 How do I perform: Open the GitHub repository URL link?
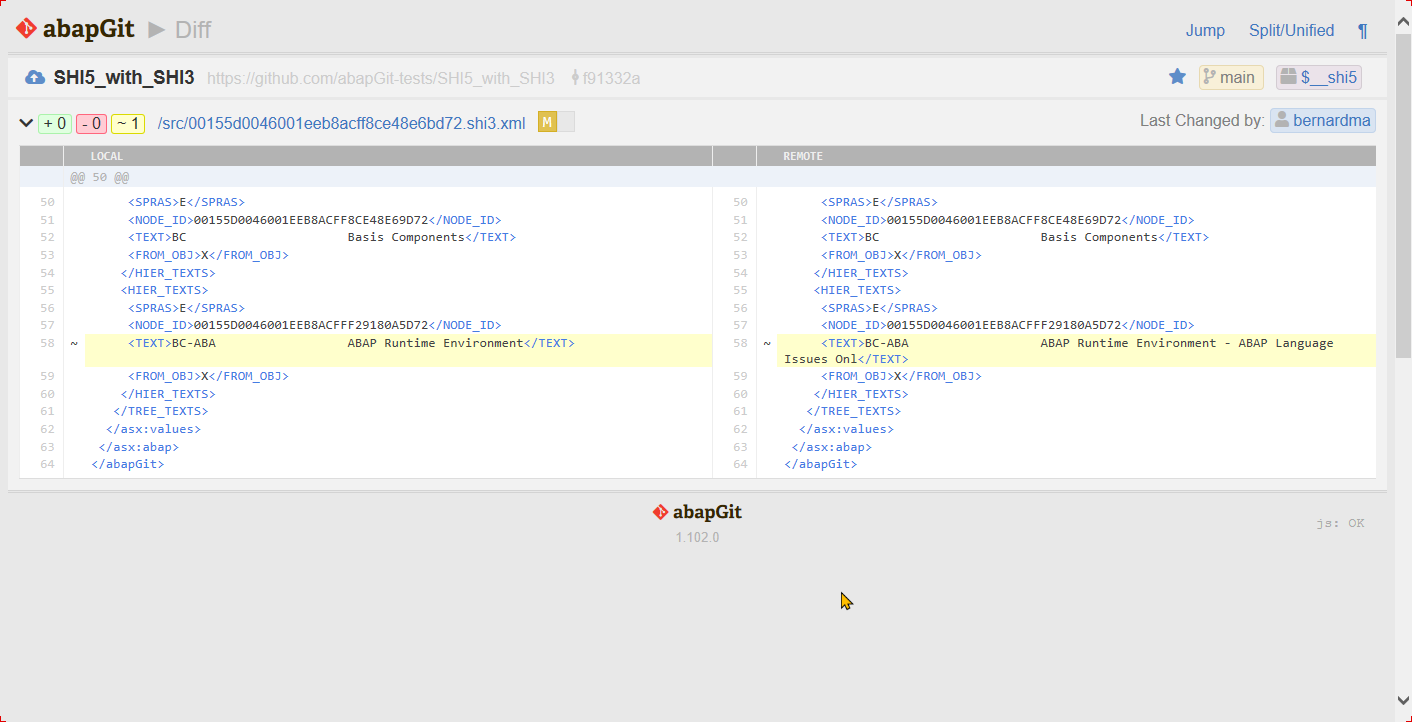tap(380, 78)
